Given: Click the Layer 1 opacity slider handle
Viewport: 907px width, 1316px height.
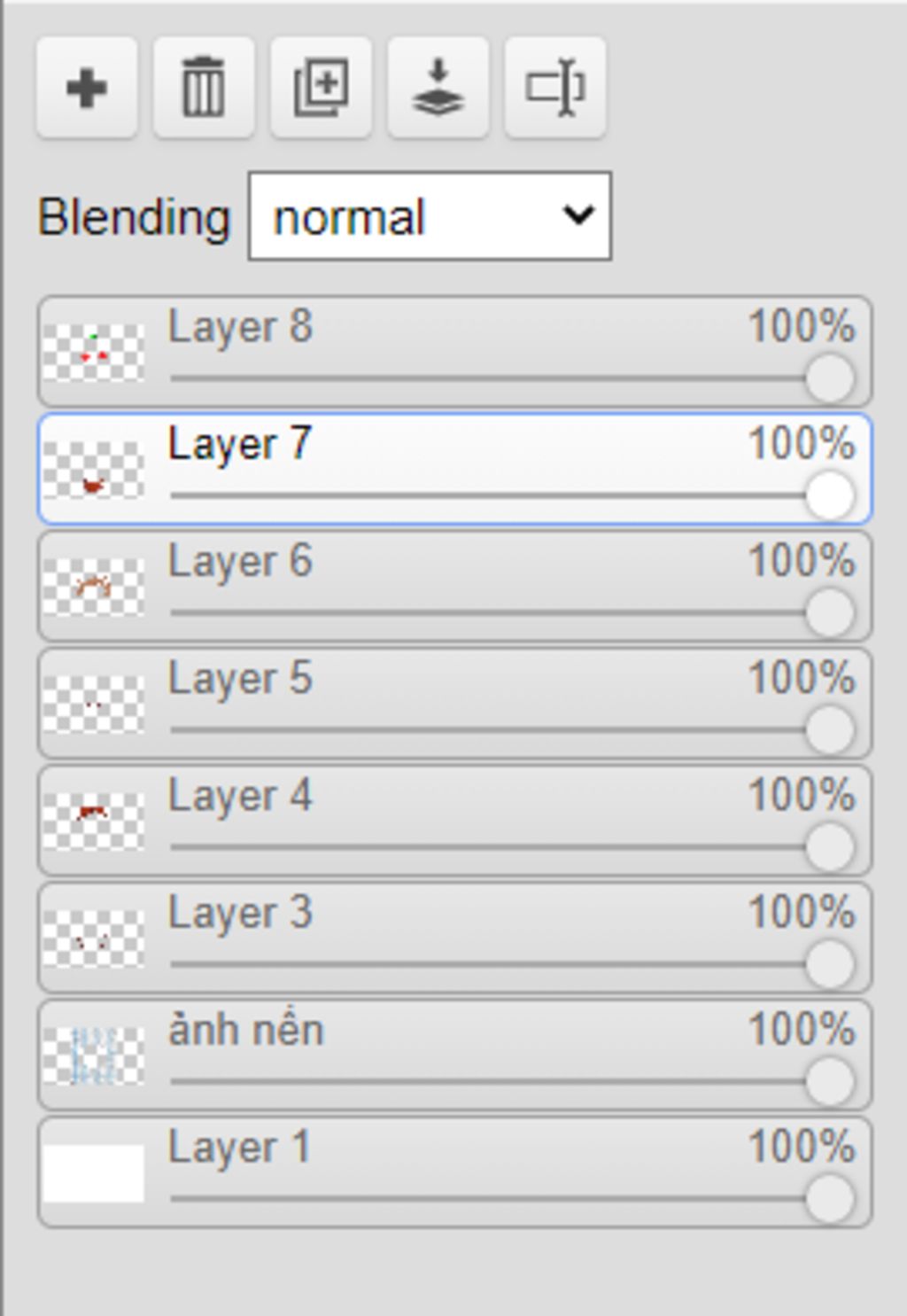Looking at the screenshot, I should [x=830, y=1198].
